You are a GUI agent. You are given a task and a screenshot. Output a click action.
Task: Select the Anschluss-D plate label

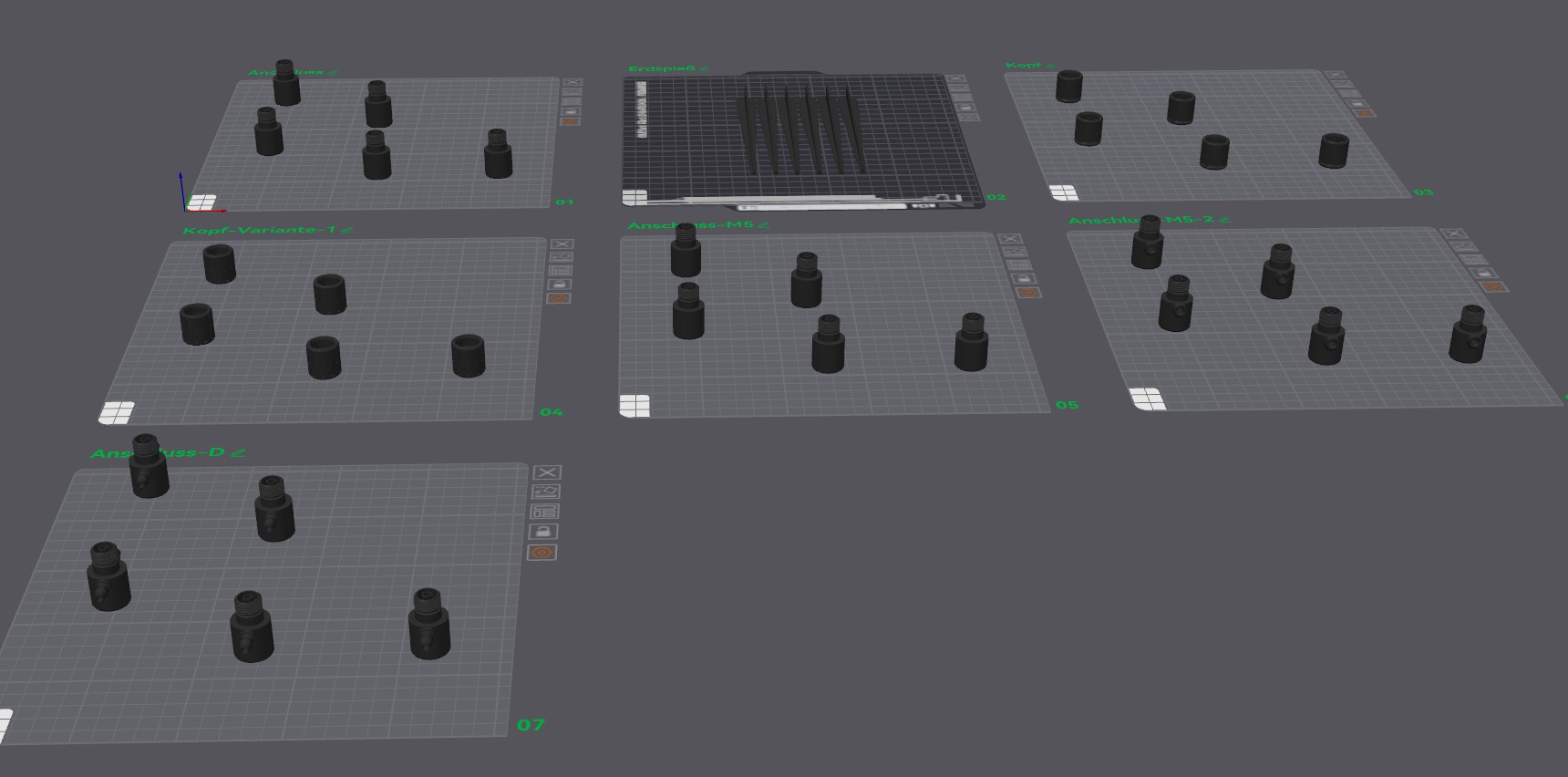coord(157,452)
